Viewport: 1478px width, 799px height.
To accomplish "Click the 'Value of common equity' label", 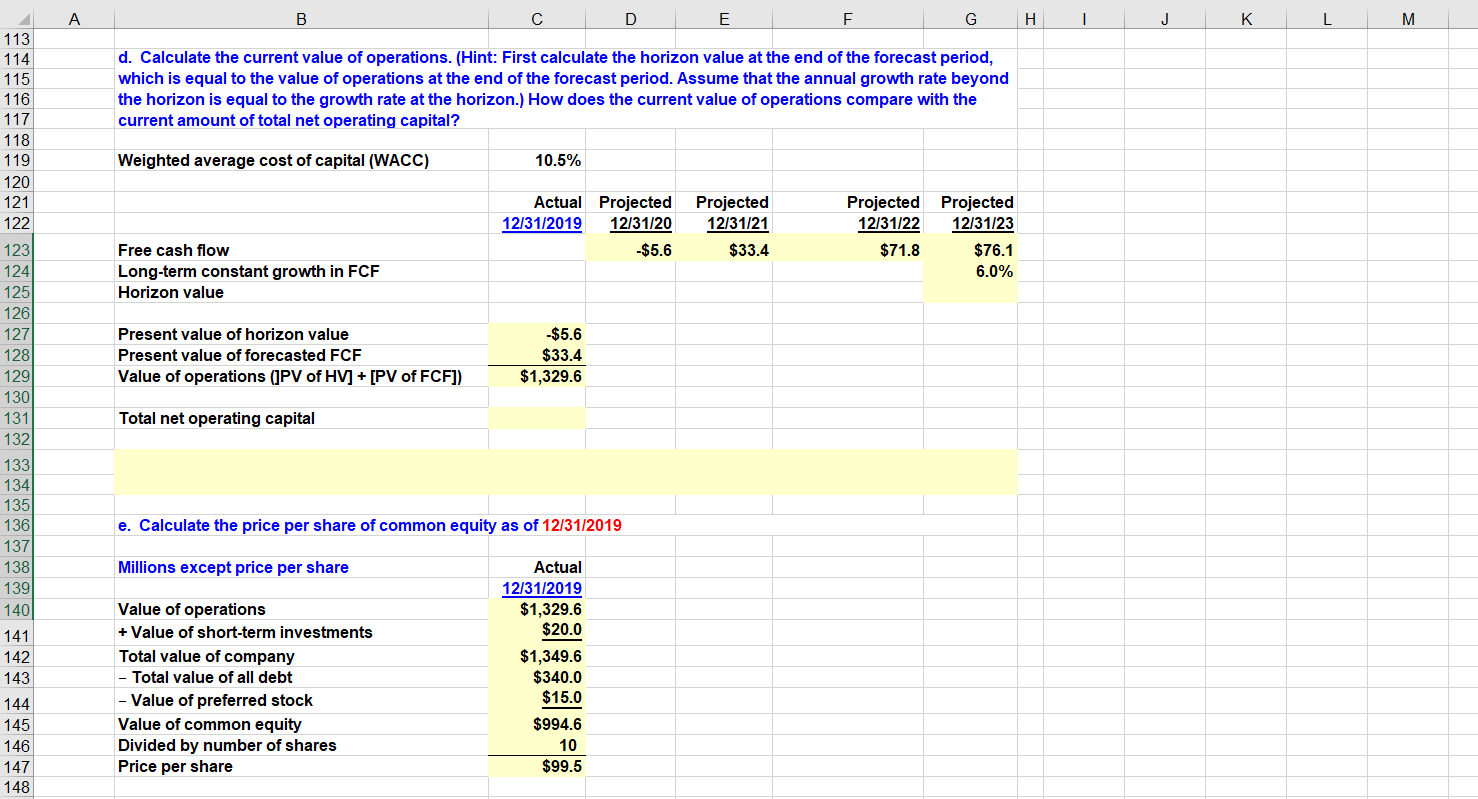I will coord(209,724).
